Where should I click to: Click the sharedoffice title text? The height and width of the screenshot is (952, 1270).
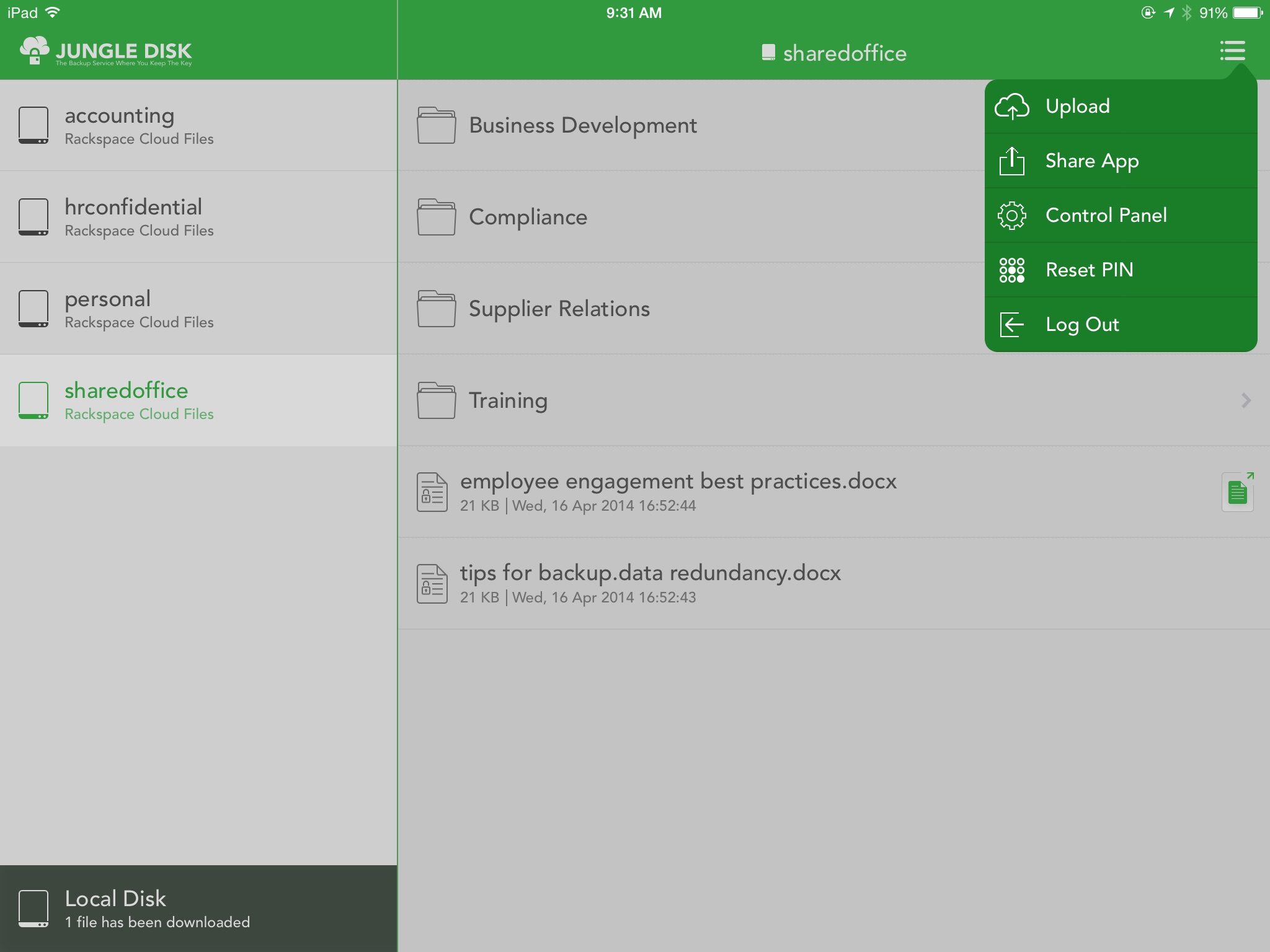click(x=845, y=53)
